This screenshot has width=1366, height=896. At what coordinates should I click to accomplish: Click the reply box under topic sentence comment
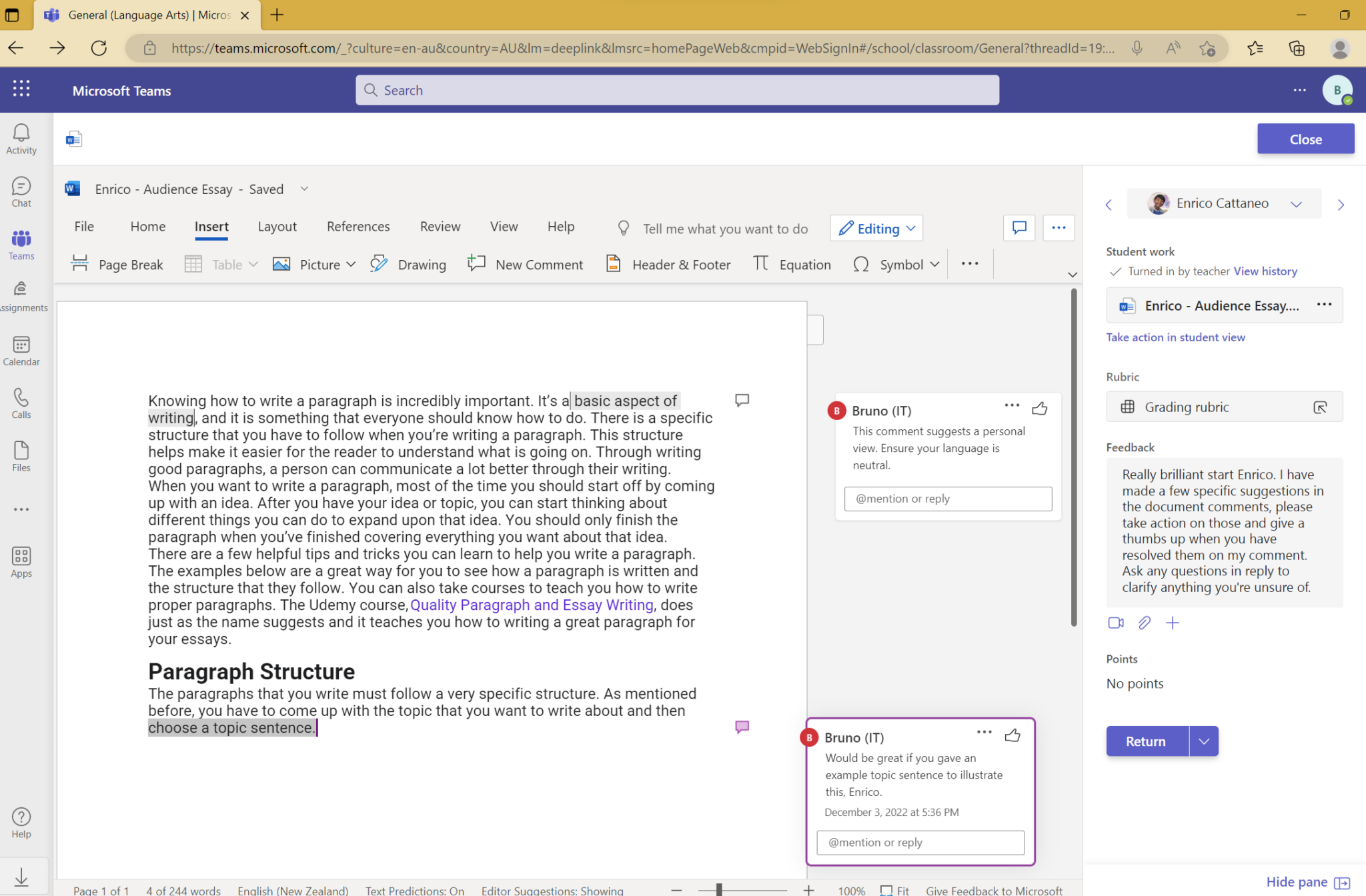920,843
